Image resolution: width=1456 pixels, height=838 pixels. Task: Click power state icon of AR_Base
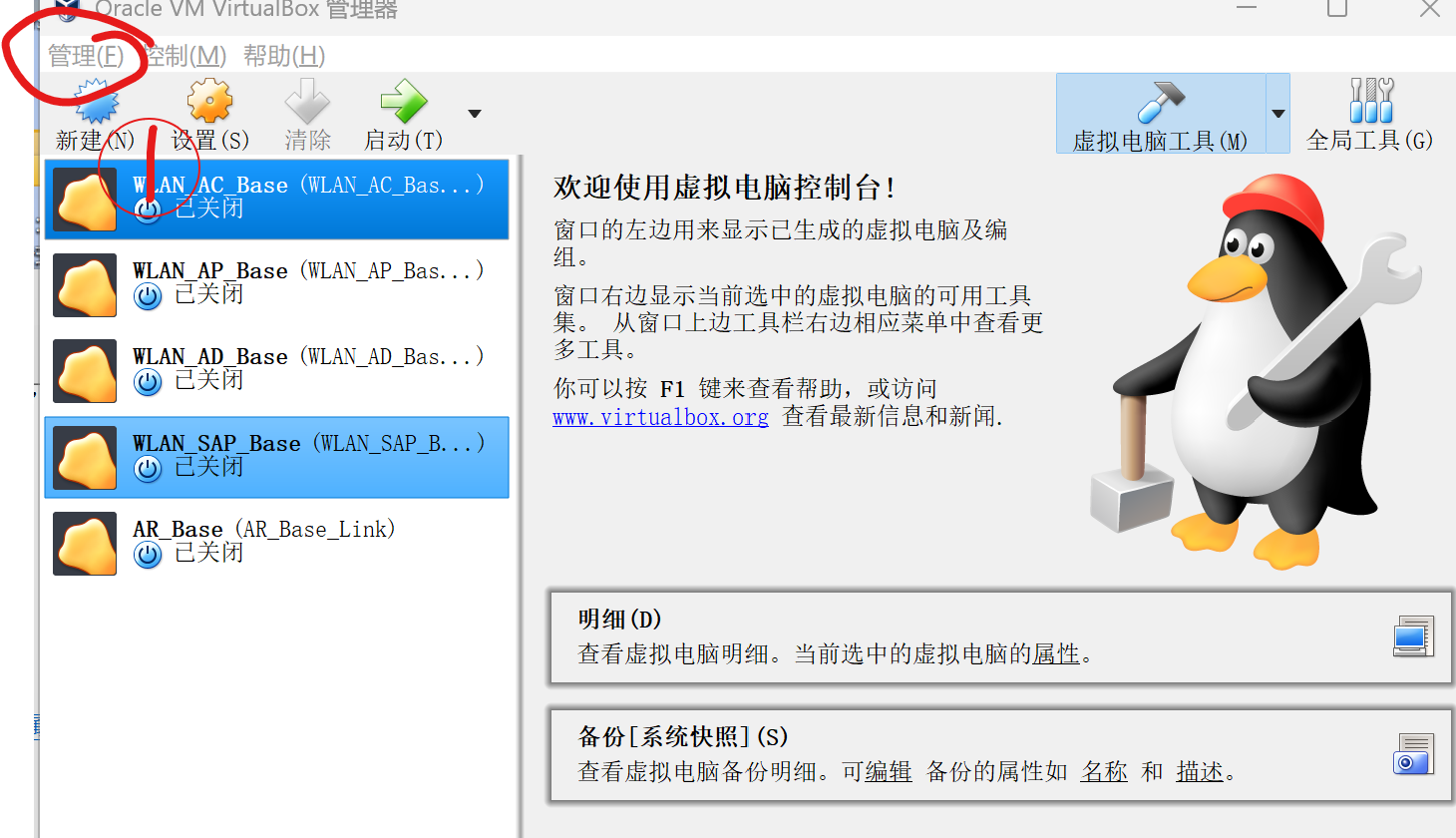(x=148, y=555)
